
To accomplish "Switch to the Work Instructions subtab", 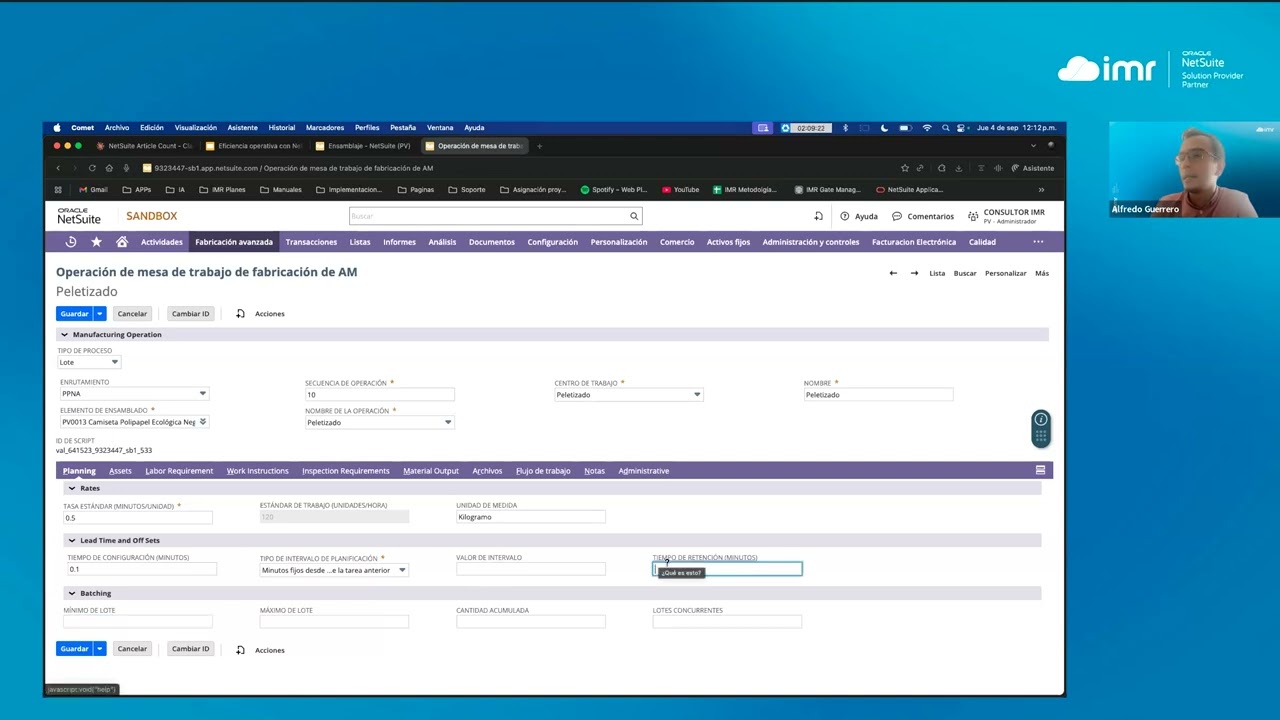I will pyautogui.click(x=257, y=471).
